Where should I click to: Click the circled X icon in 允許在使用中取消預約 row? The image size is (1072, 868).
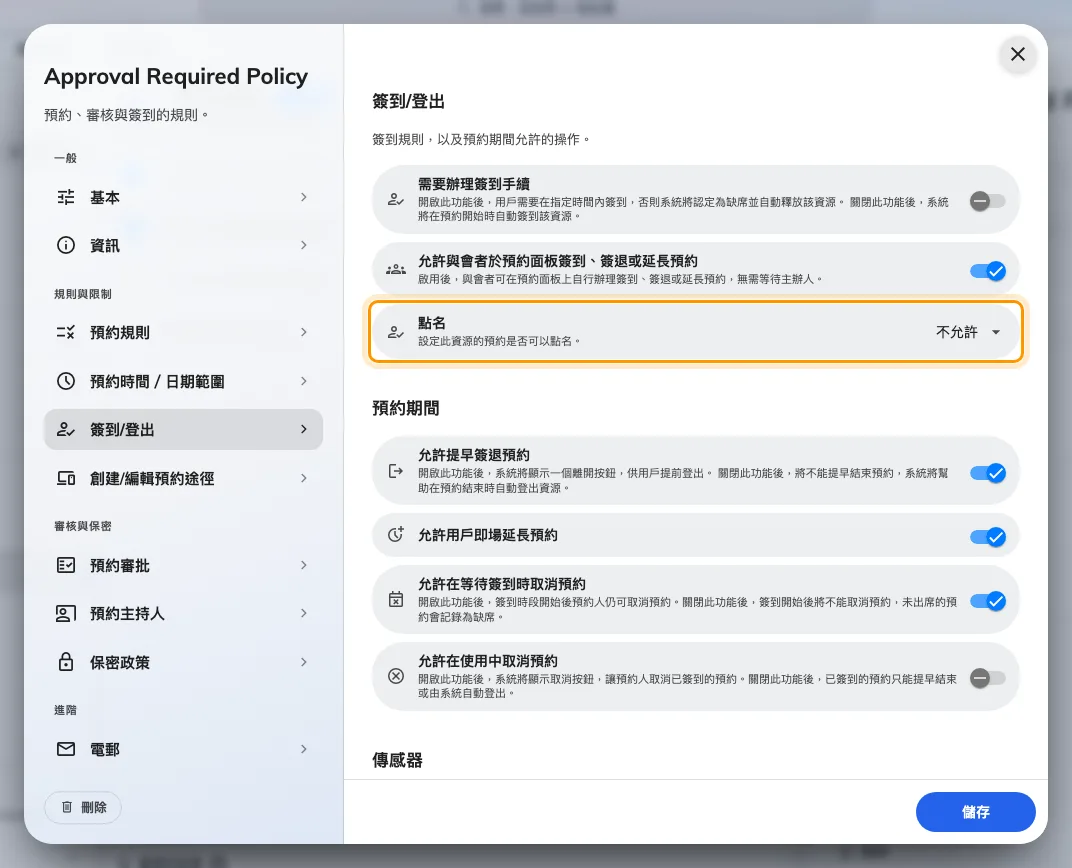396,677
